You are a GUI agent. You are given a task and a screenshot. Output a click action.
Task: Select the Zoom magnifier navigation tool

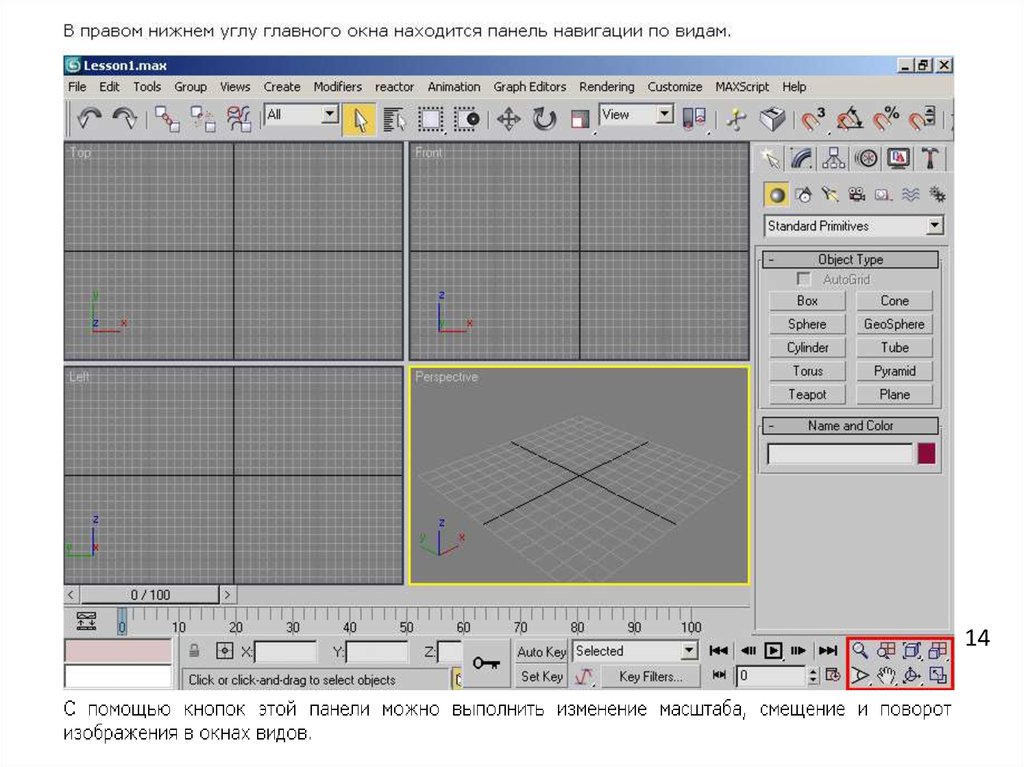coord(859,650)
